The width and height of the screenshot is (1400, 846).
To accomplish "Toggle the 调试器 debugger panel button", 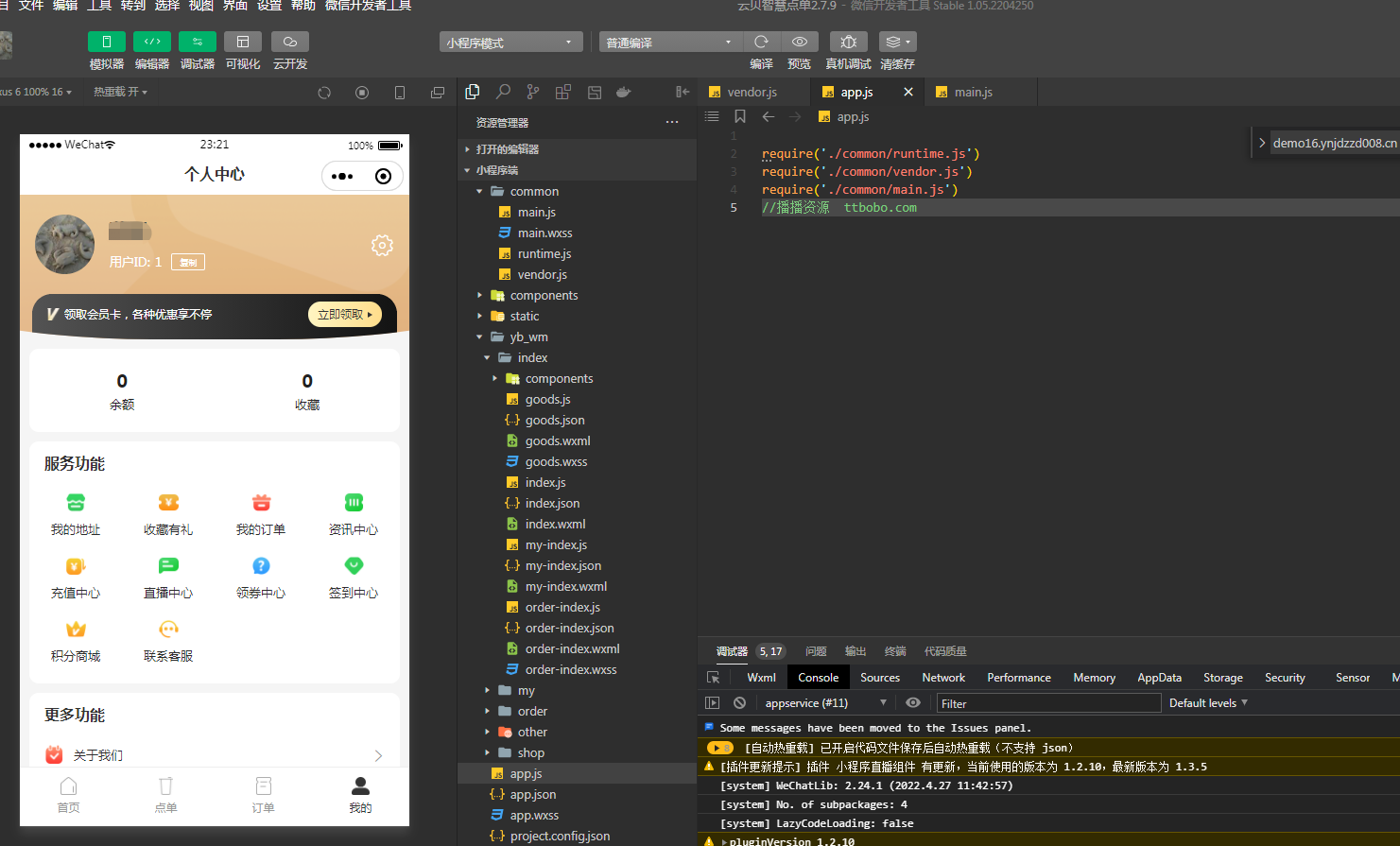I will click(198, 42).
